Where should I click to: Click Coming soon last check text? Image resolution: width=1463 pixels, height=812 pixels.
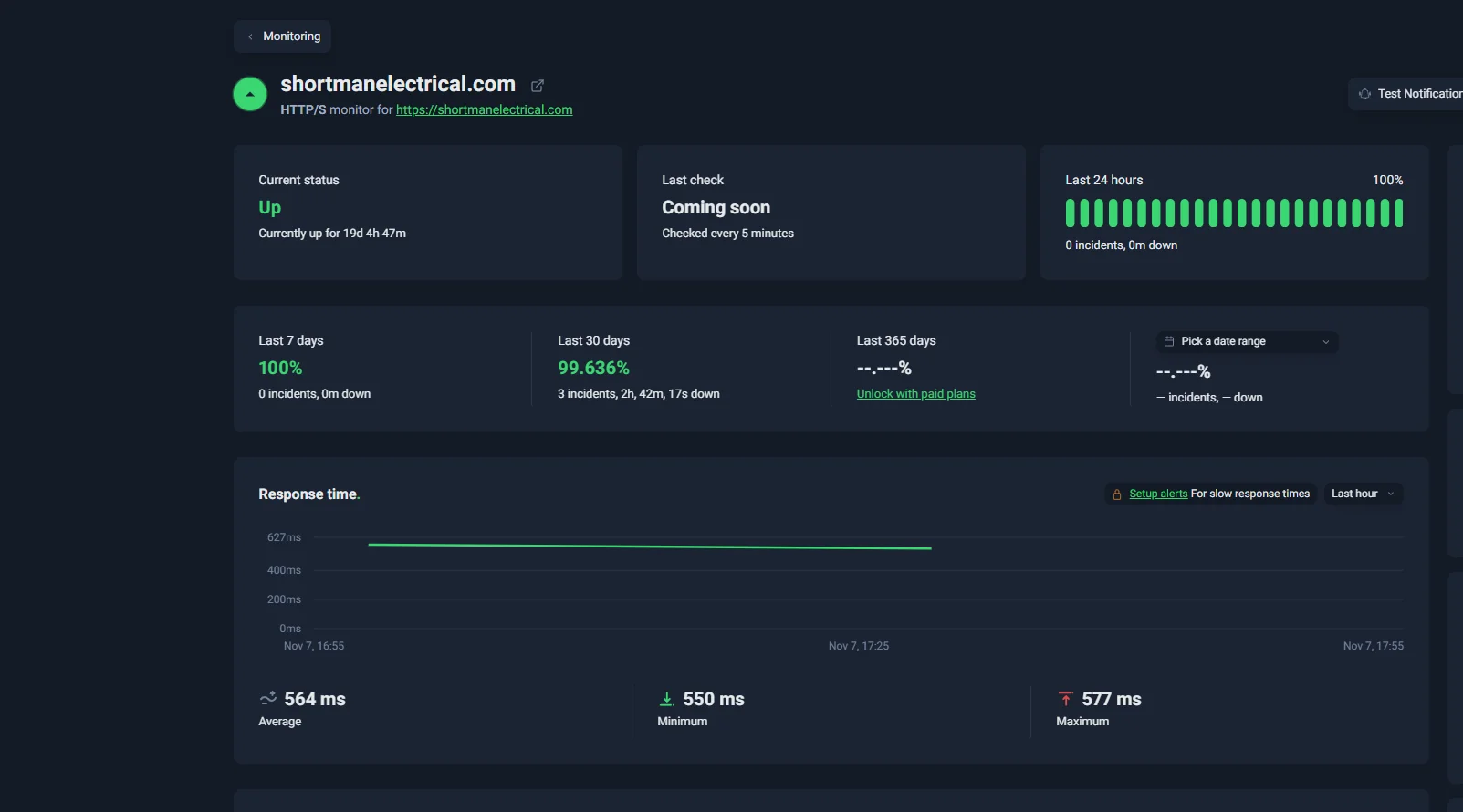click(716, 207)
